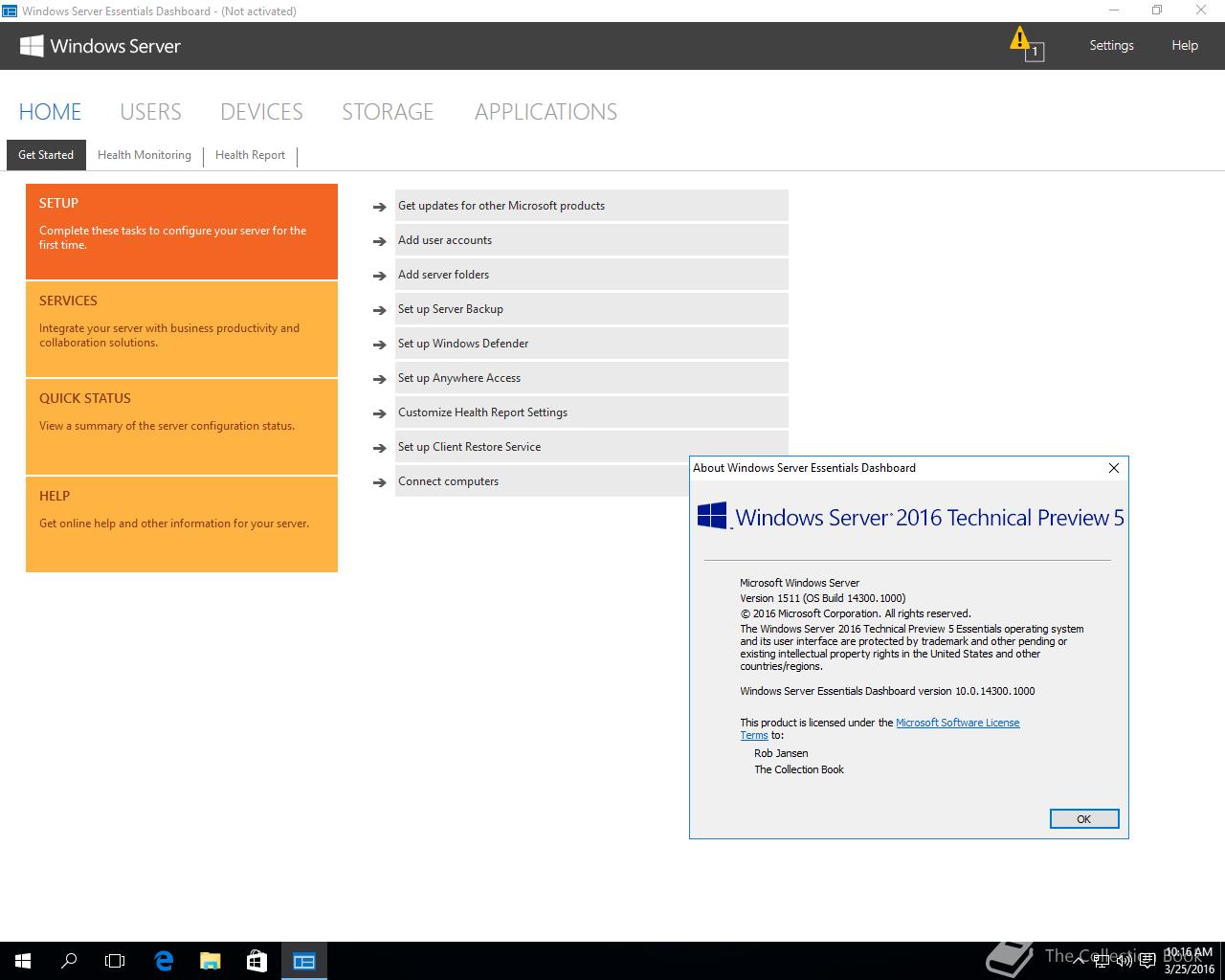Click 'Version 1511 (OS Build 14300.1000)' text
1225x980 pixels.
coord(822,598)
